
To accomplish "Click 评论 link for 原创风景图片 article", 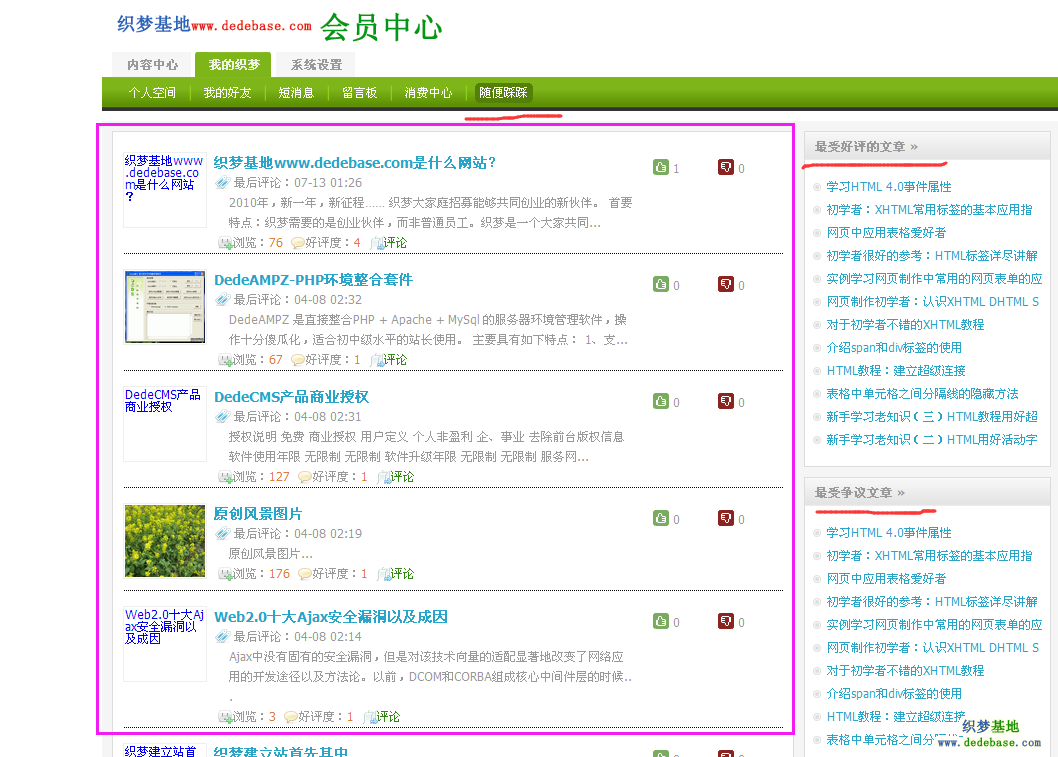I will [403, 574].
